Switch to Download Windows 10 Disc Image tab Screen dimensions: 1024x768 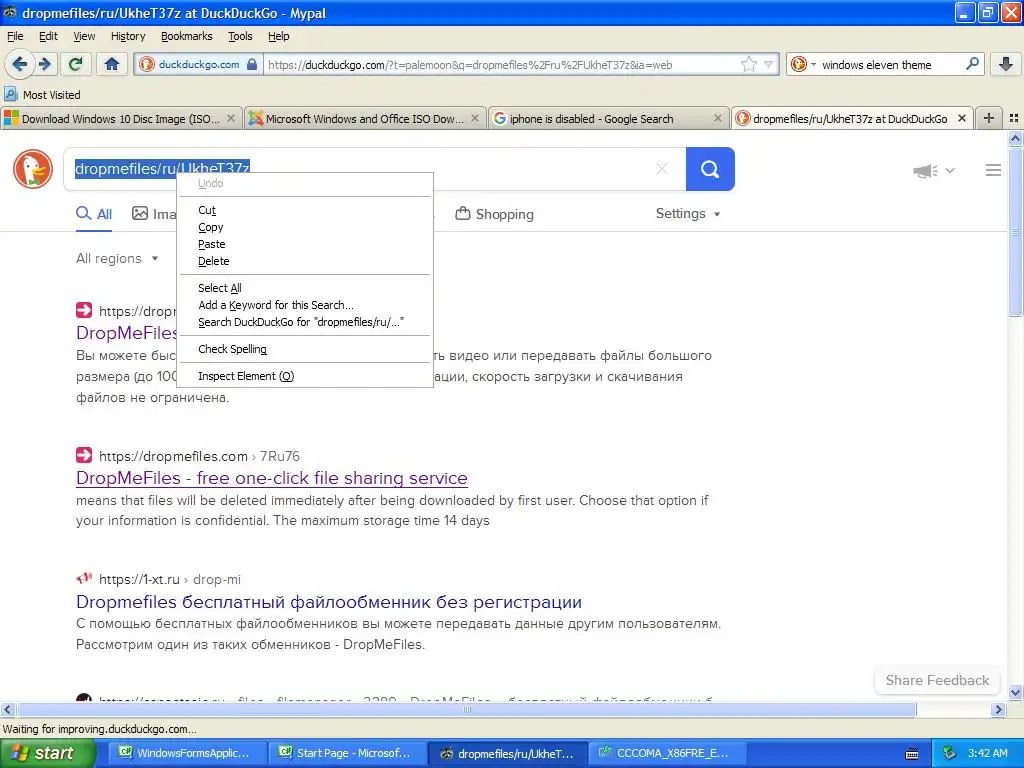[121, 119]
